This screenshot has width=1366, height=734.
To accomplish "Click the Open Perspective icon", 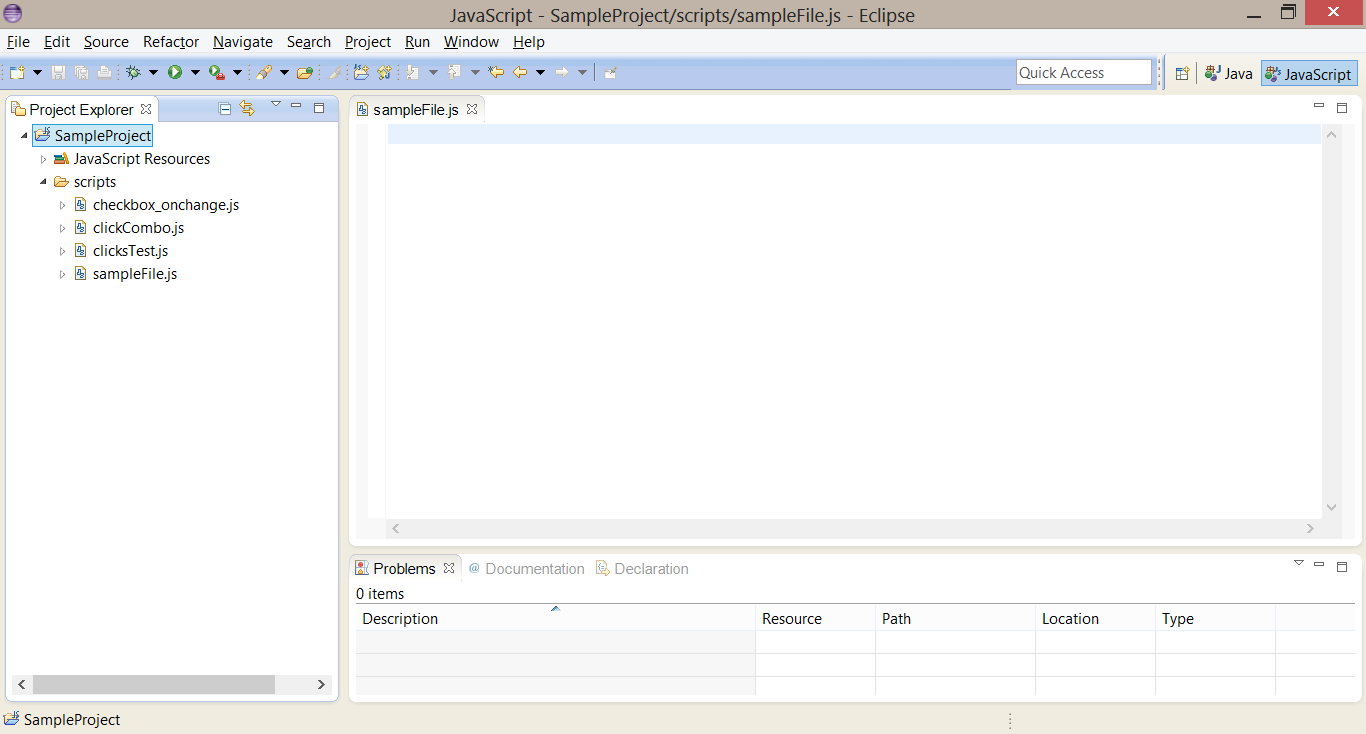I will coord(1182,73).
